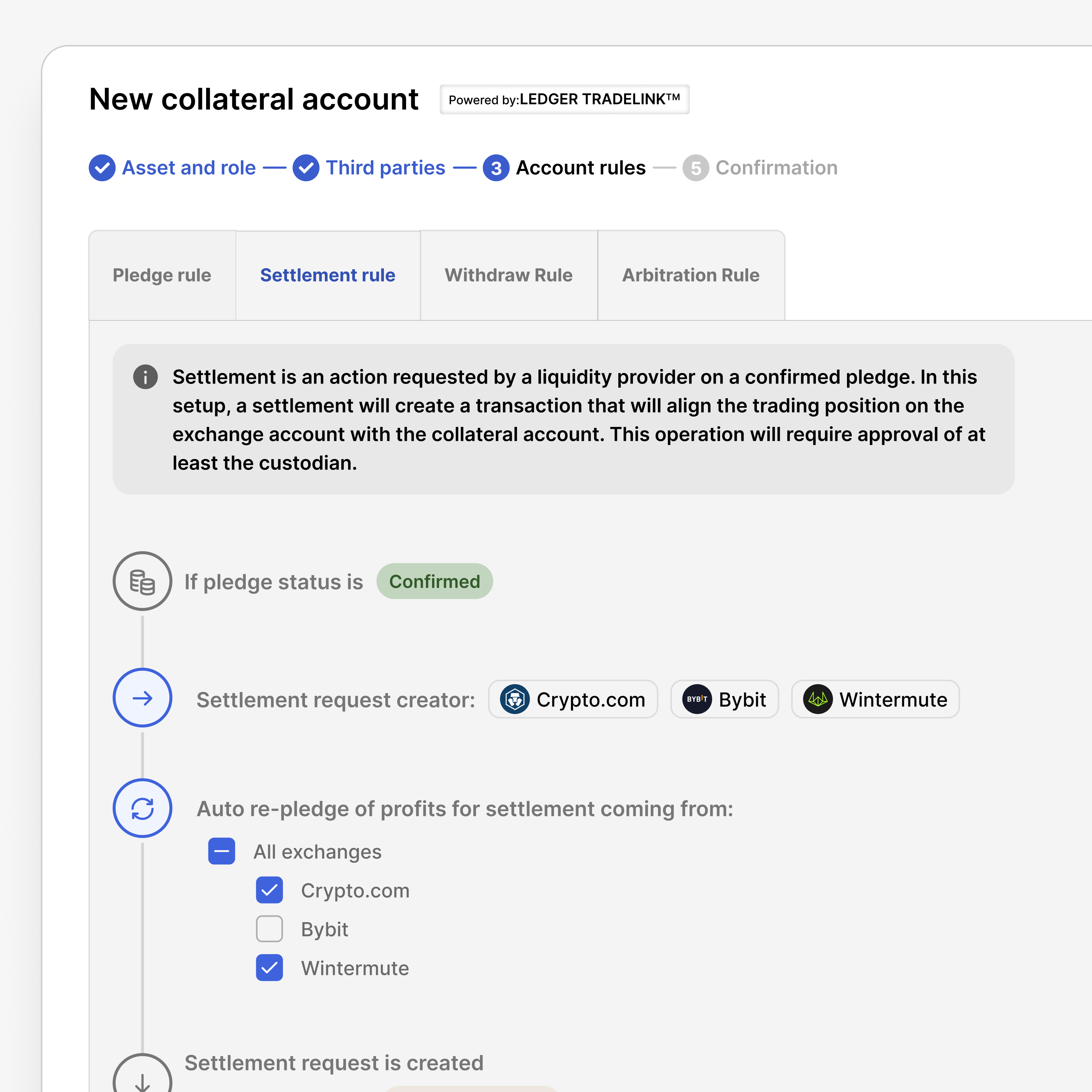Enable the Bybit auto re-pledge checkbox
This screenshot has width=1092, height=1092.
click(270, 929)
